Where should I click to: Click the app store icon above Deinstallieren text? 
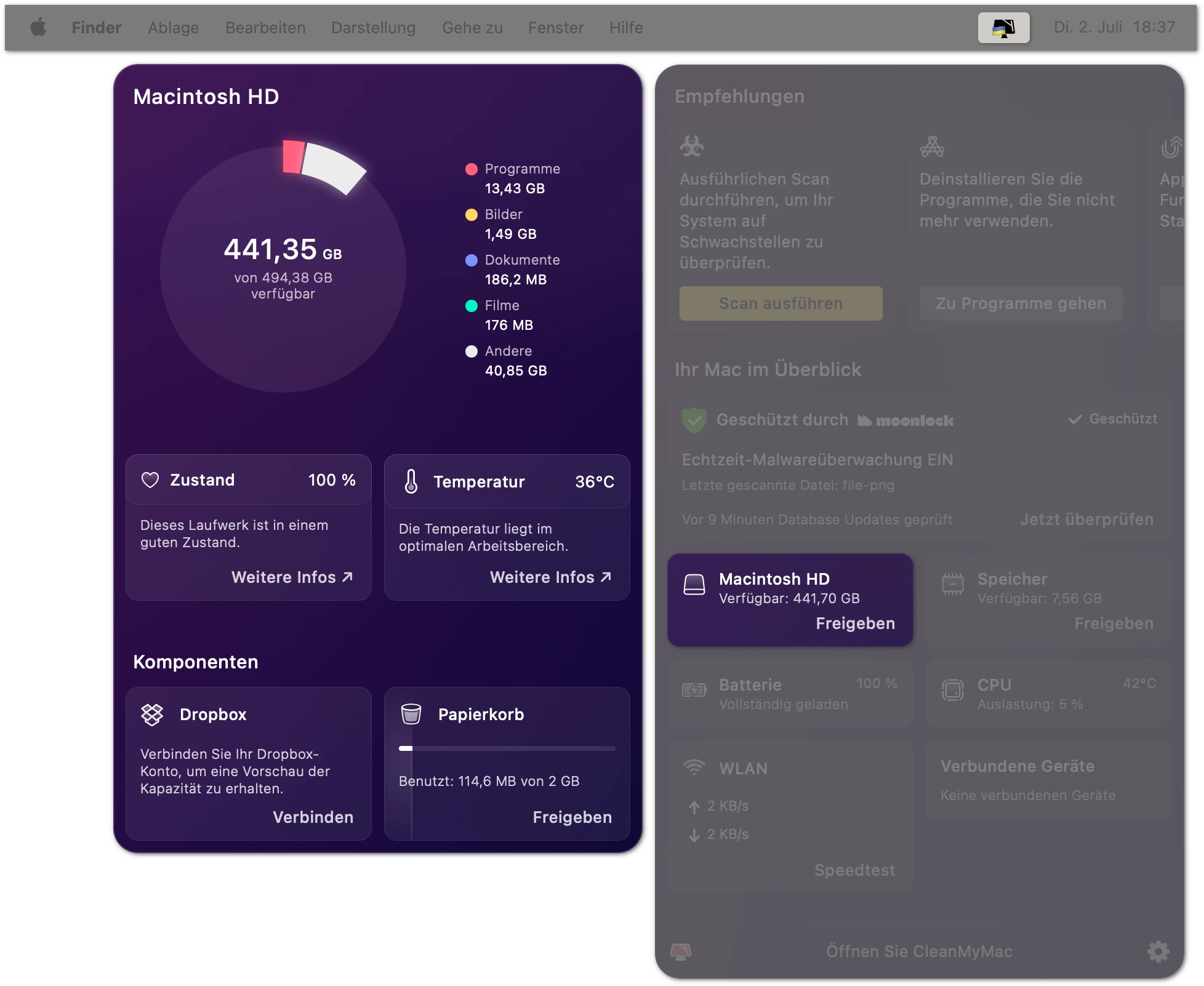point(932,146)
